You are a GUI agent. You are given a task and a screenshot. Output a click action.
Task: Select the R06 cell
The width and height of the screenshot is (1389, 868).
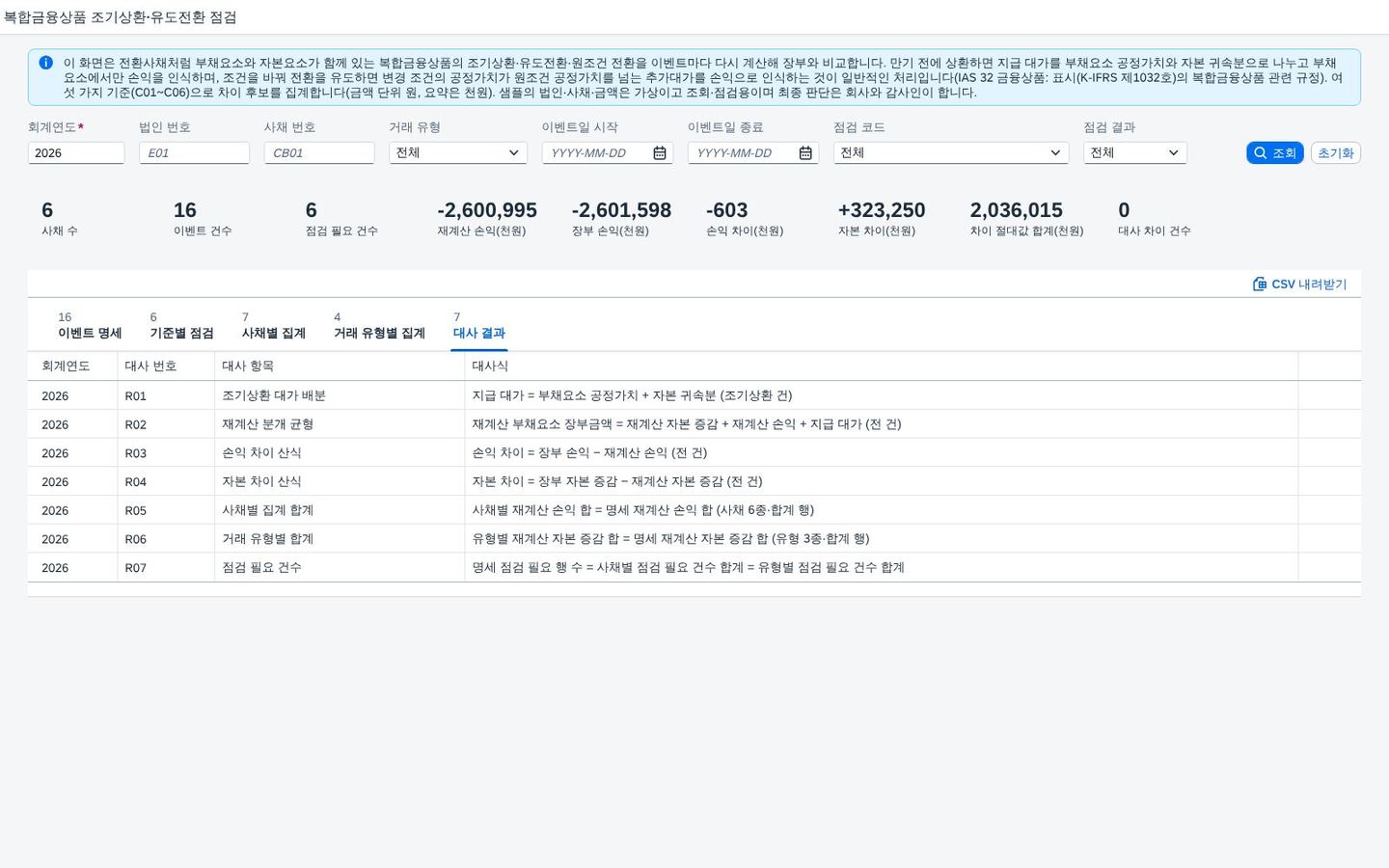pos(166,538)
